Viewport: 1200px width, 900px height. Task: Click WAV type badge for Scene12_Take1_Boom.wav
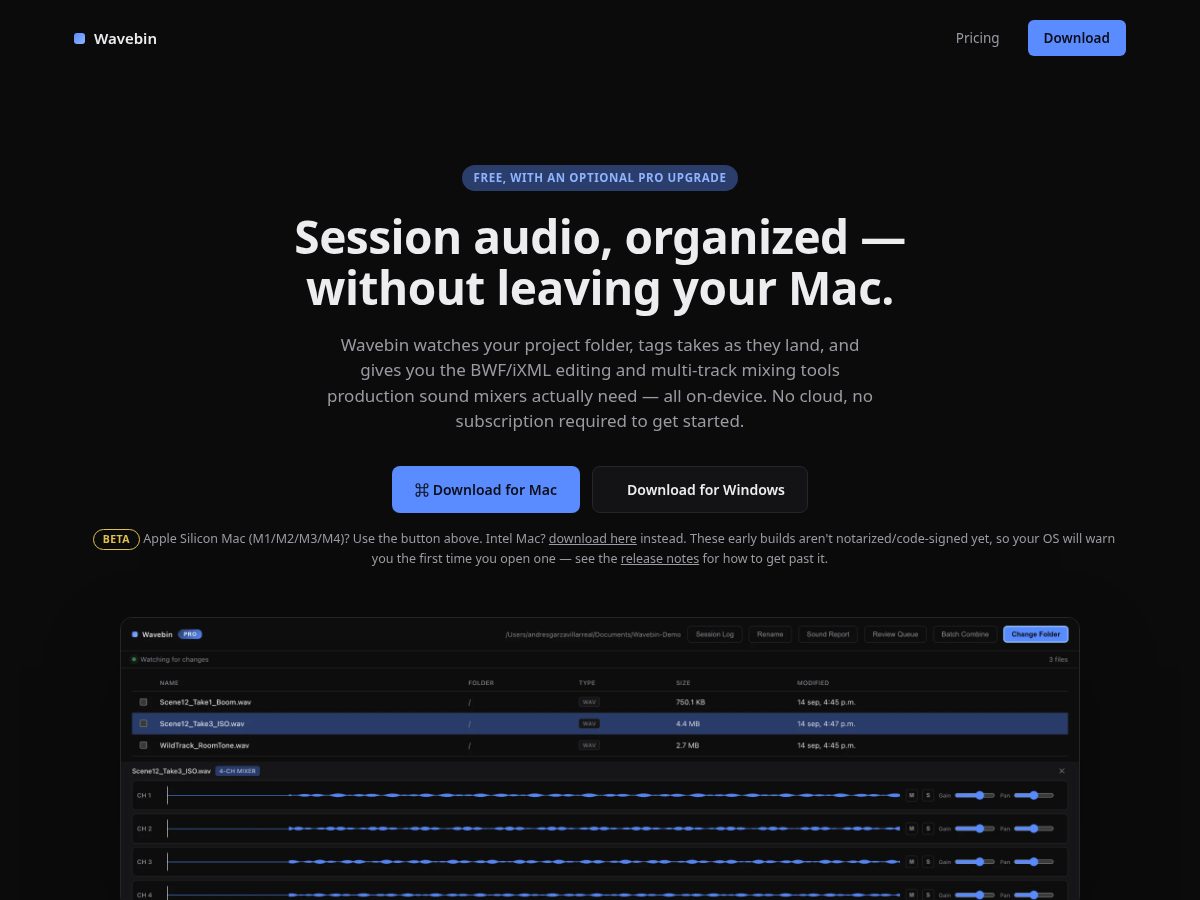[x=589, y=702]
